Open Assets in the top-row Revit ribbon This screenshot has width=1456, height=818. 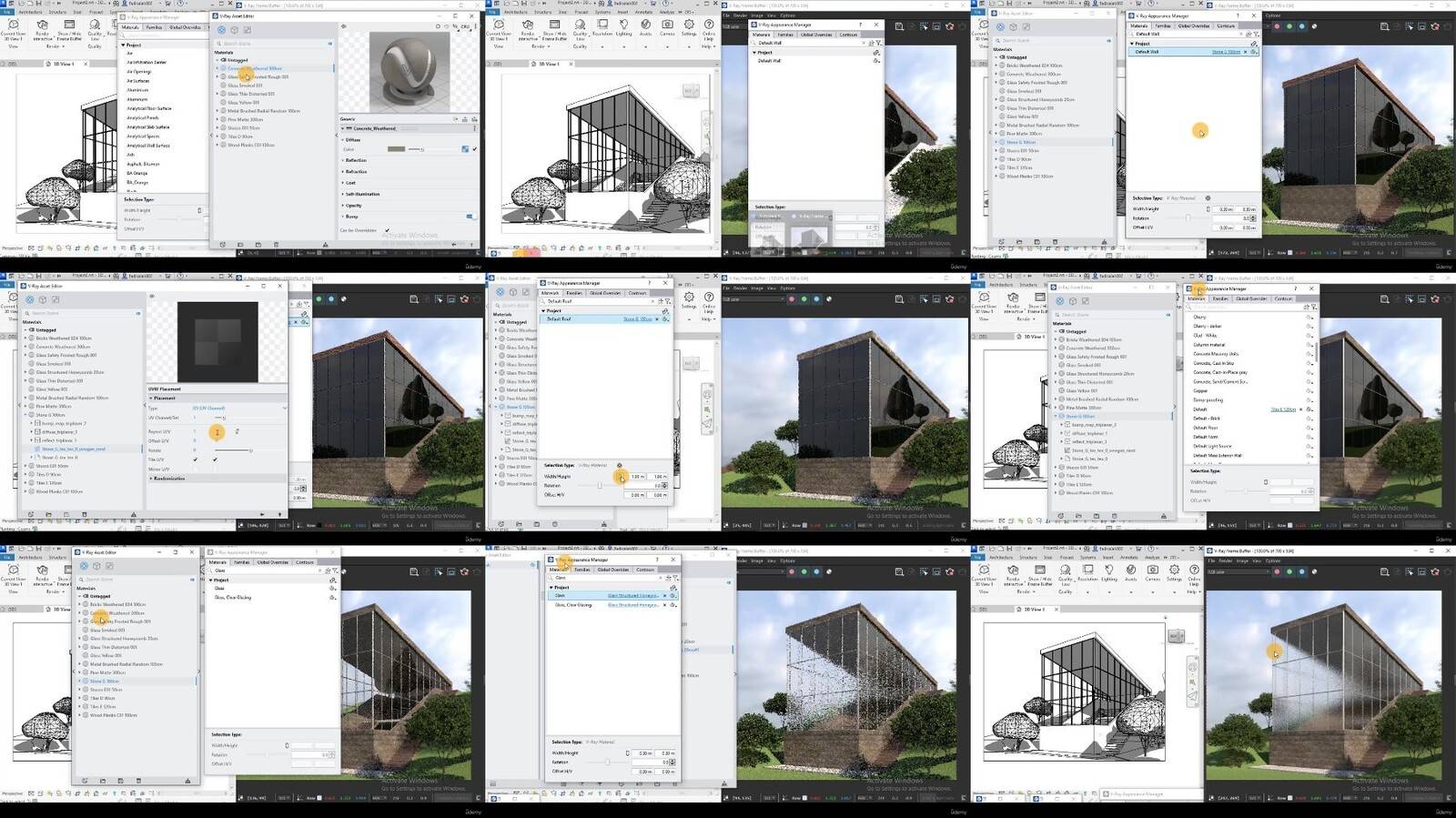pos(645,27)
